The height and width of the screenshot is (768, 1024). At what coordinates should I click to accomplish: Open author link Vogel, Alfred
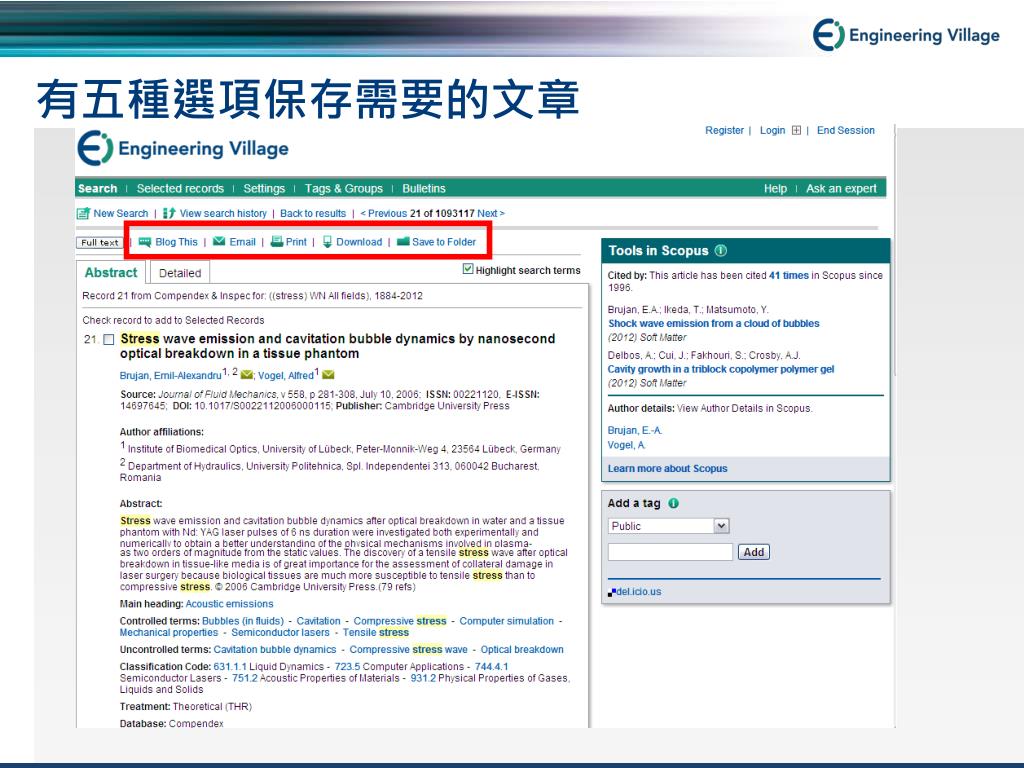pos(286,376)
